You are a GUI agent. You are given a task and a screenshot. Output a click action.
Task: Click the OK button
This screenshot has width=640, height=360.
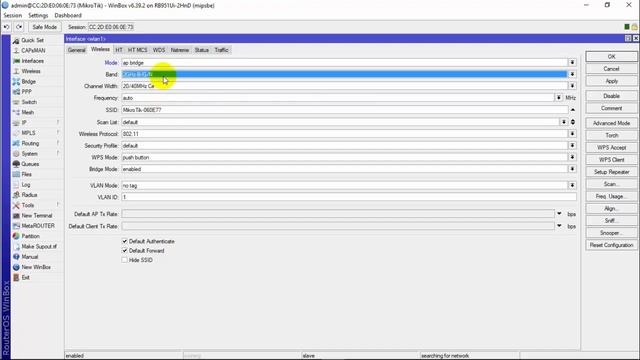tap(611, 57)
